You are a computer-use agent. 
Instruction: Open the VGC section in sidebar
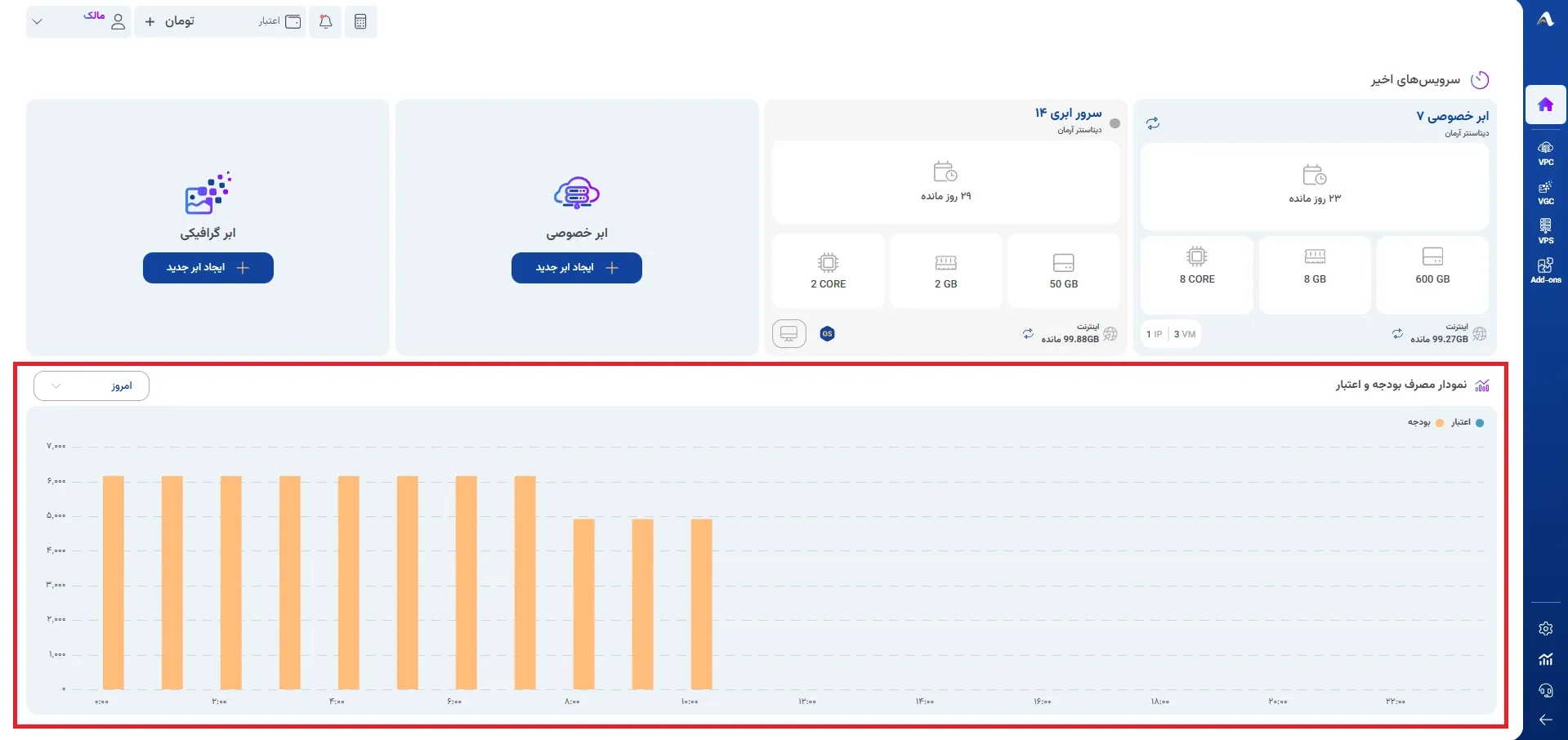pos(1545,192)
